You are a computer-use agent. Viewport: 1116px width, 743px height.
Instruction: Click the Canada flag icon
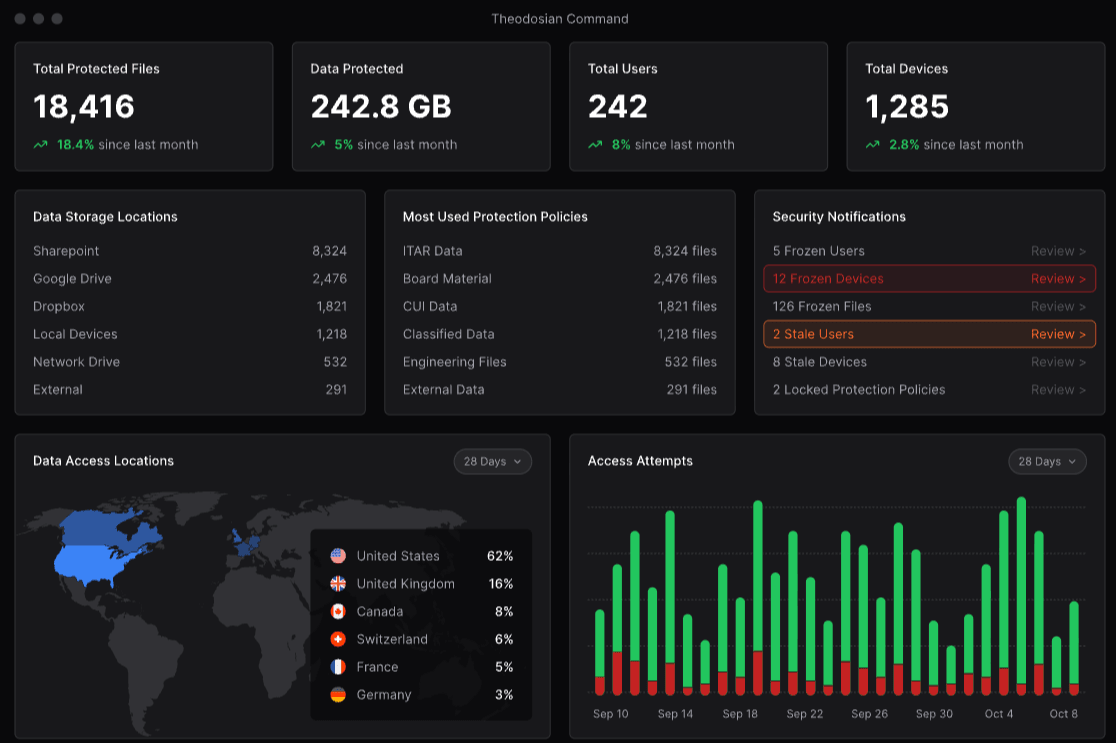(x=337, y=611)
